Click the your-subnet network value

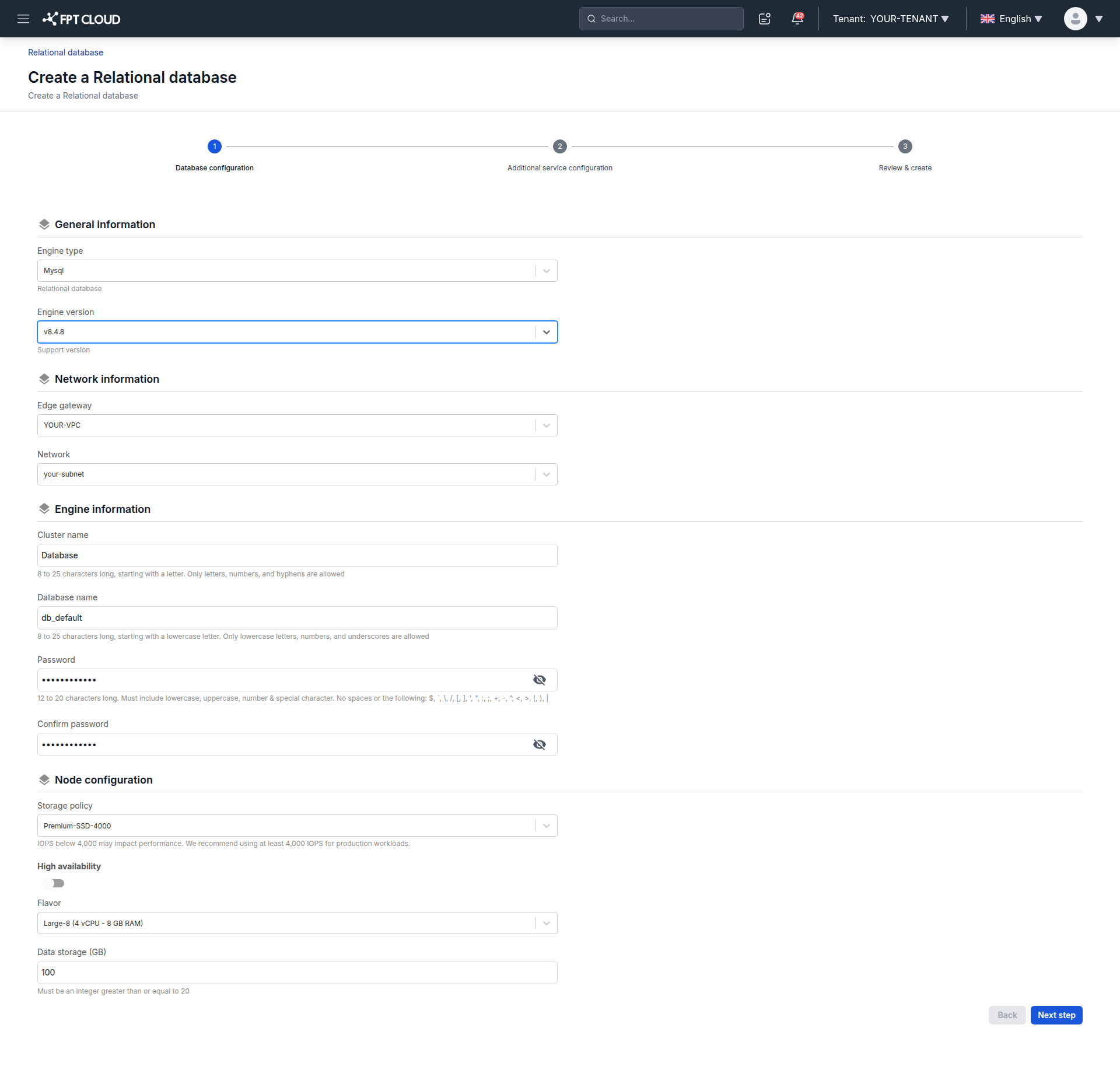pos(64,474)
